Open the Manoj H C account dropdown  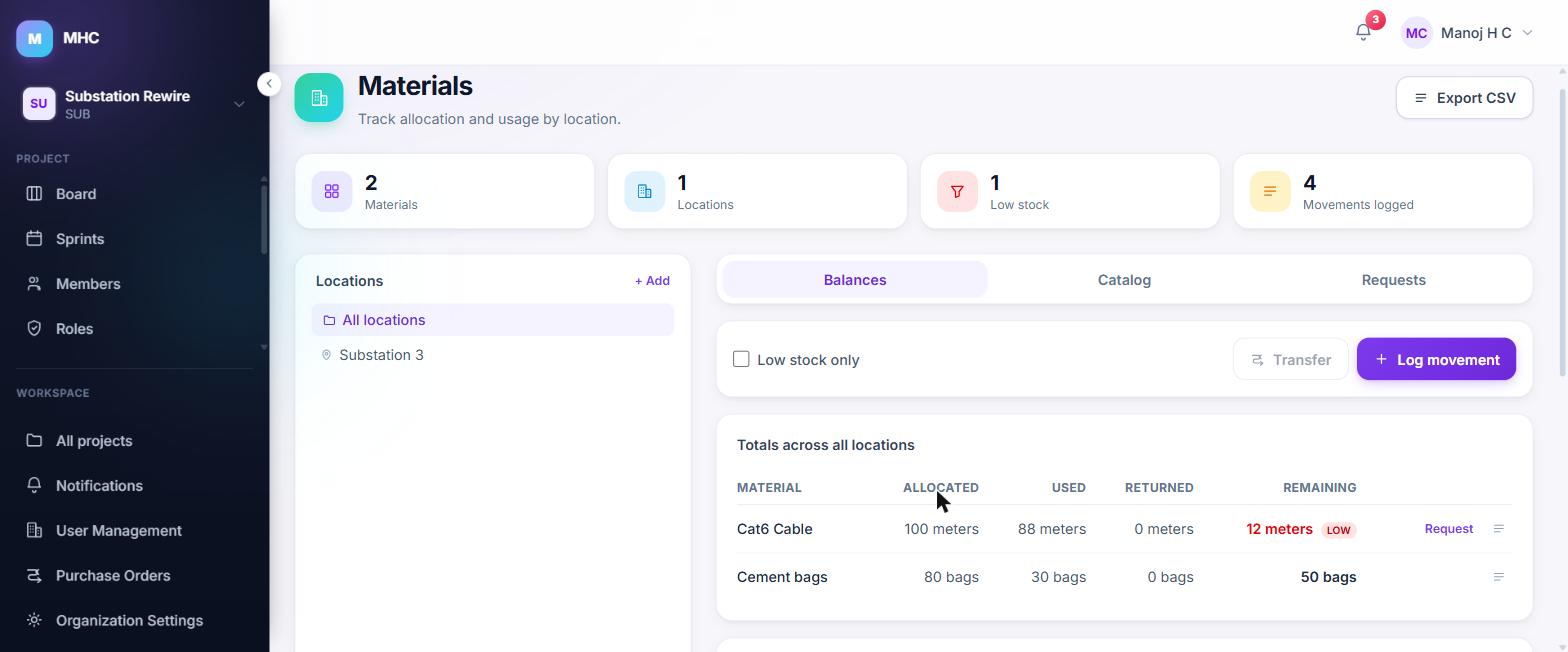[x=1467, y=33]
